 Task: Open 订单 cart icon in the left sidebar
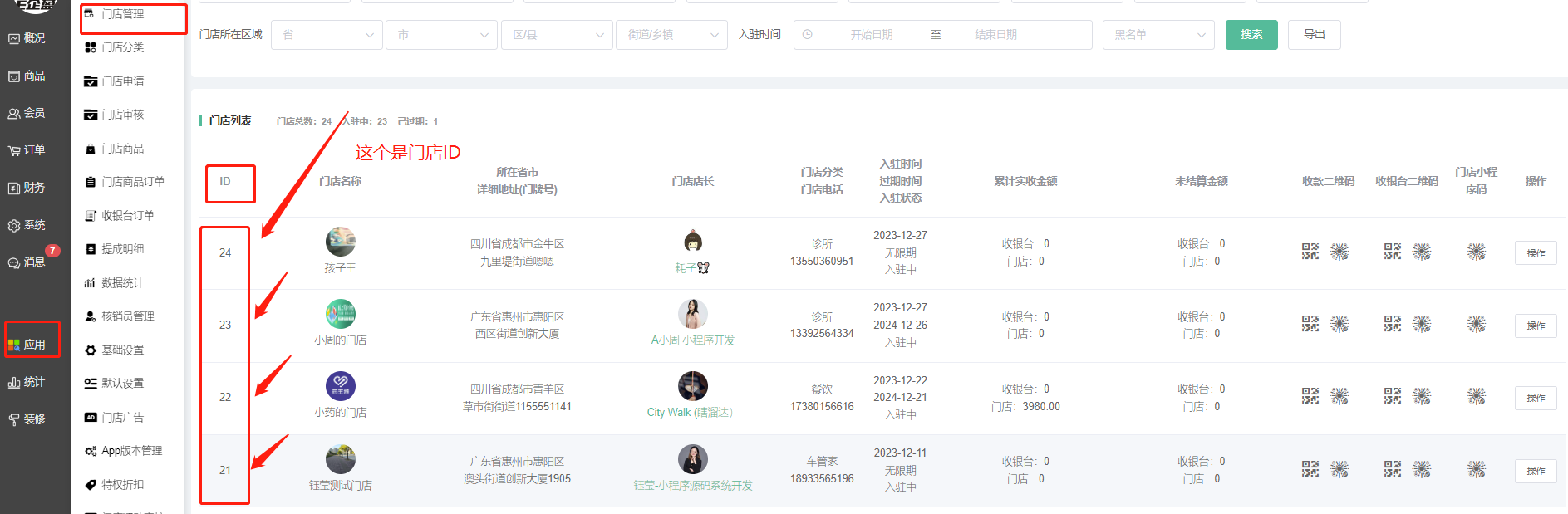pos(14,150)
